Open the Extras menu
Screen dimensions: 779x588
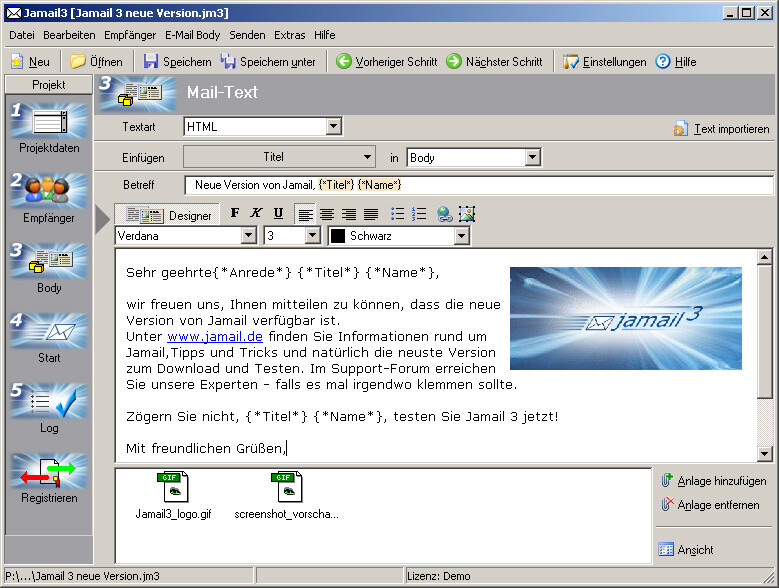click(x=290, y=35)
